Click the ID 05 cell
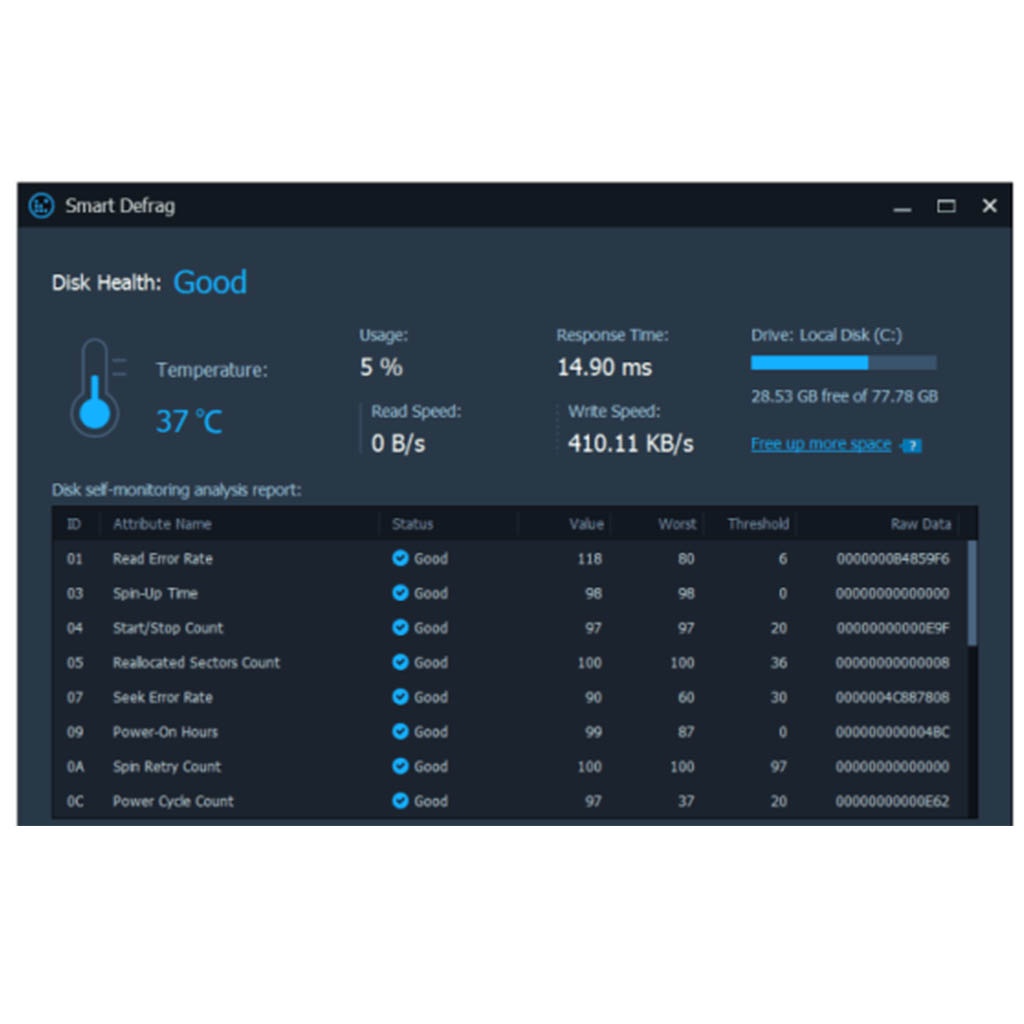Image resolution: width=1024 pixels, height=1024 pixels. (75, 663)
